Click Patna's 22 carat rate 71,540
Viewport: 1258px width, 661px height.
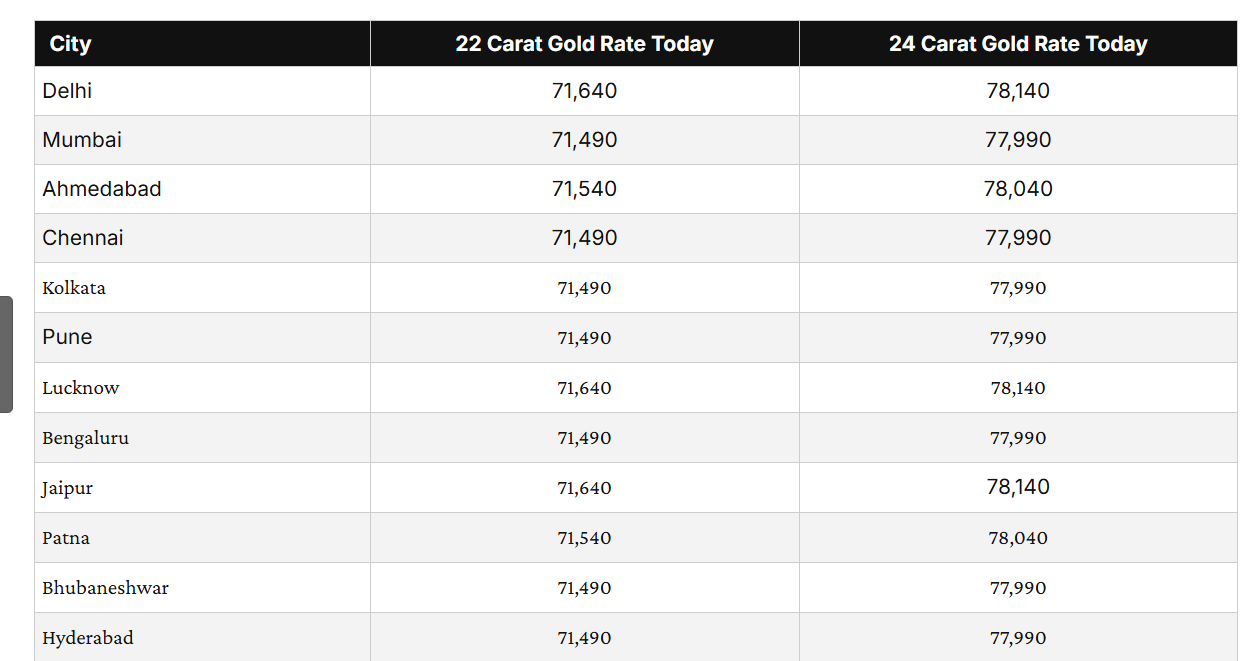coord(584,538)
